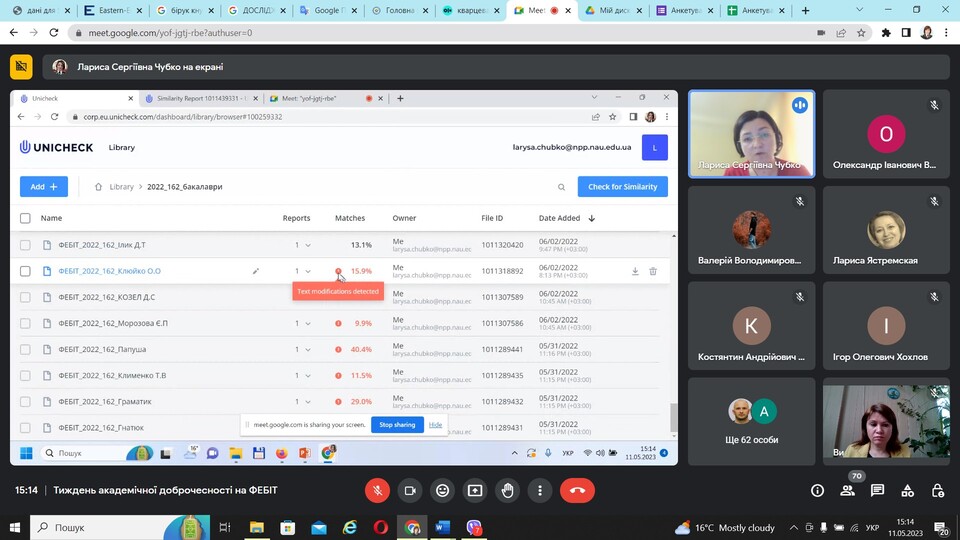Screen dimensions: 960x540
Task: Check the box for ФЕБІТ_2022_162_Ілик Д.Т
Action: click(26, 245)
